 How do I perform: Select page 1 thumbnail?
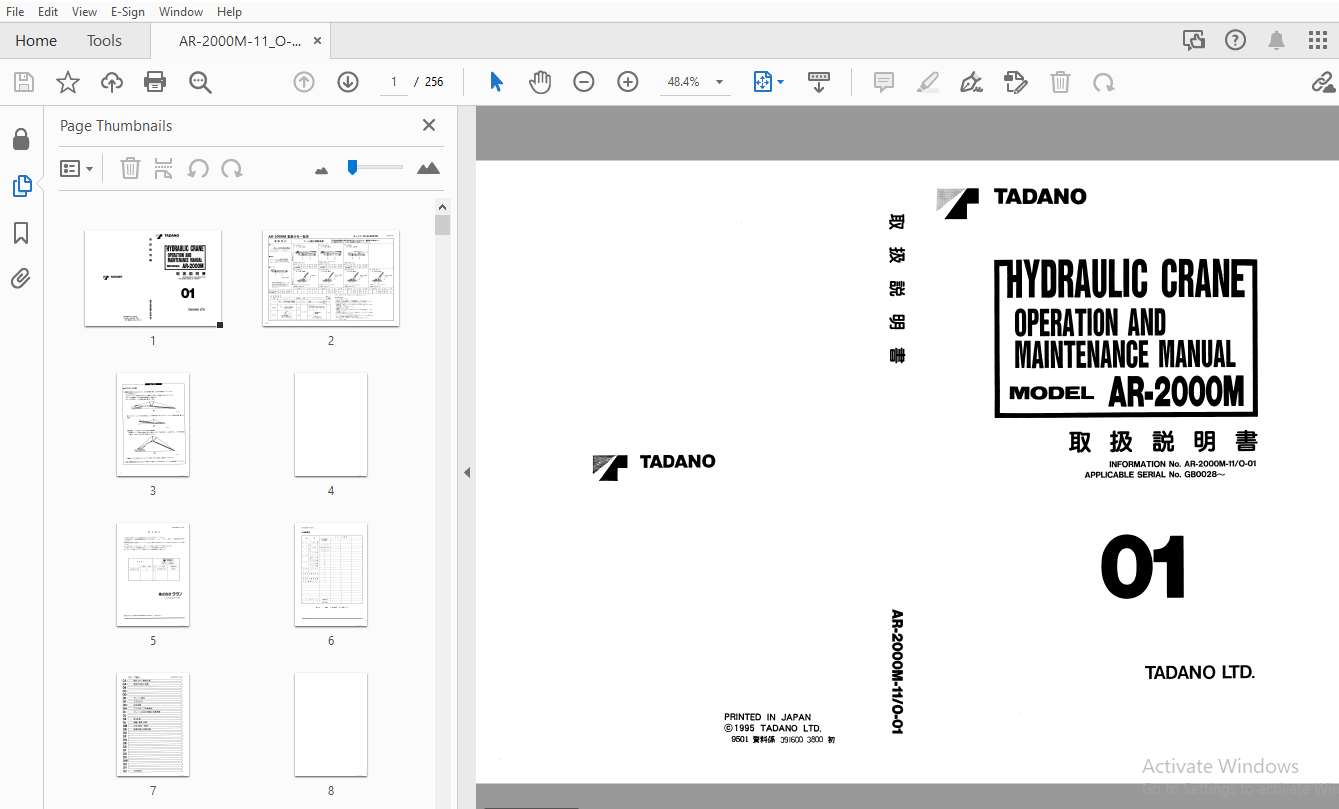[x=153, y=278]
